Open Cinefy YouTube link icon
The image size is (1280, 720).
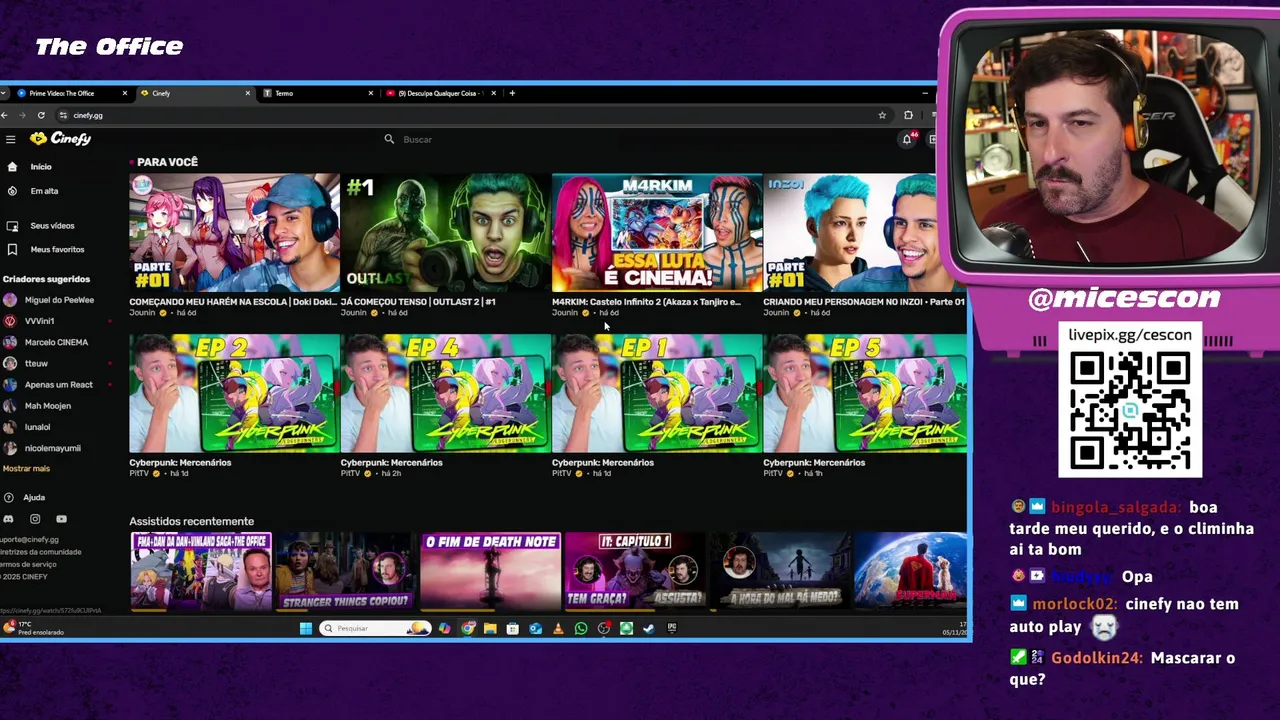point(61,519)
